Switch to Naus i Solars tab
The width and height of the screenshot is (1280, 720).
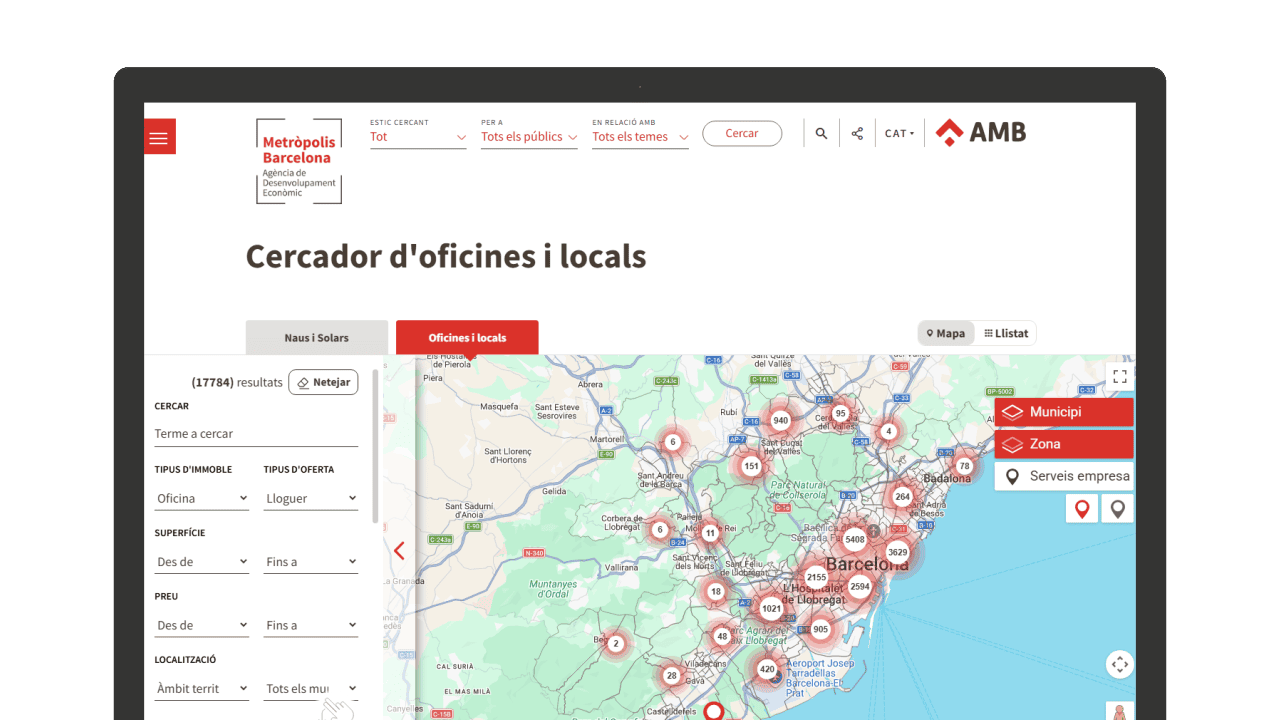coord(316,338)
